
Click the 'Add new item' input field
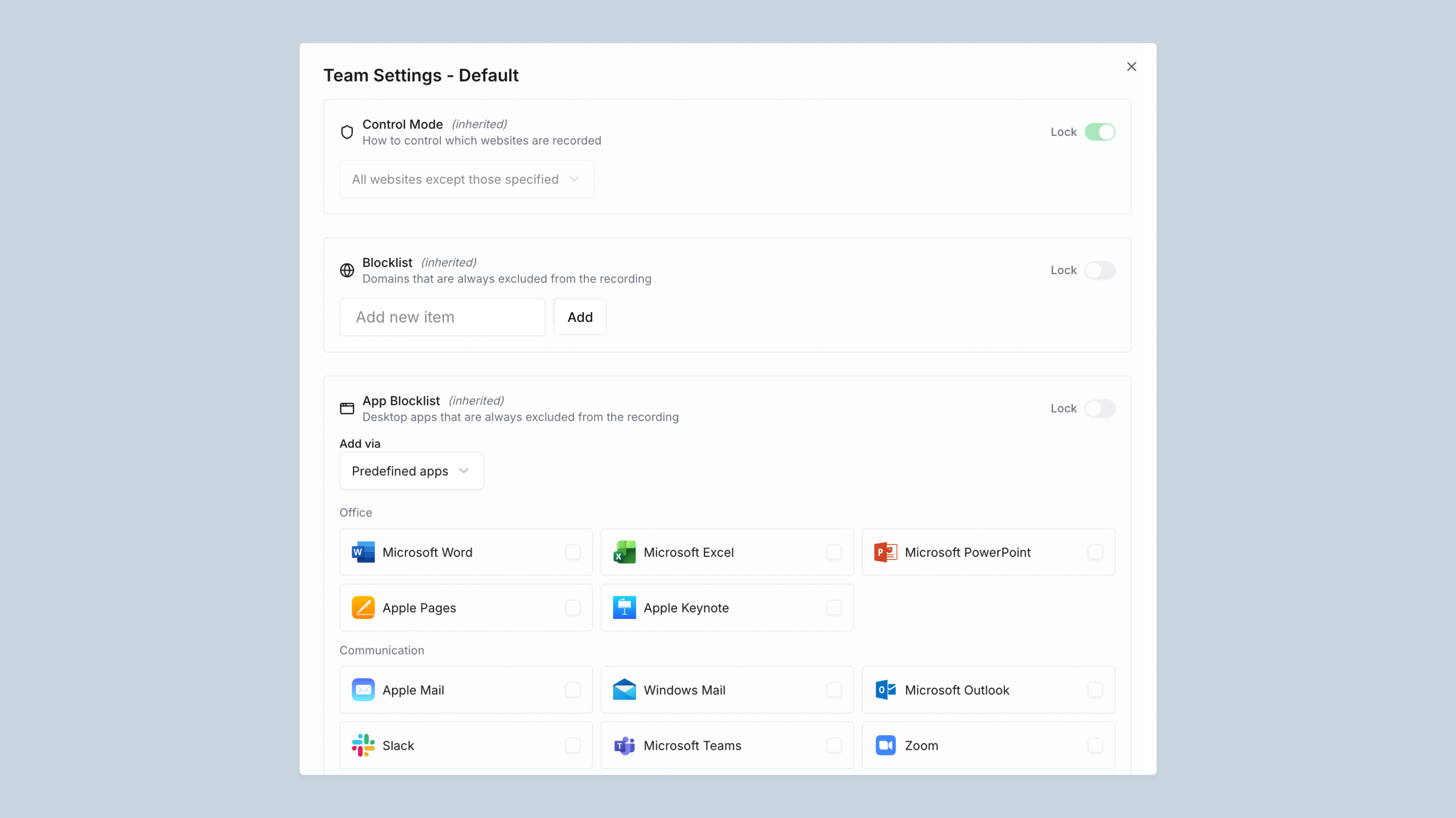click(x=442, y=316)
